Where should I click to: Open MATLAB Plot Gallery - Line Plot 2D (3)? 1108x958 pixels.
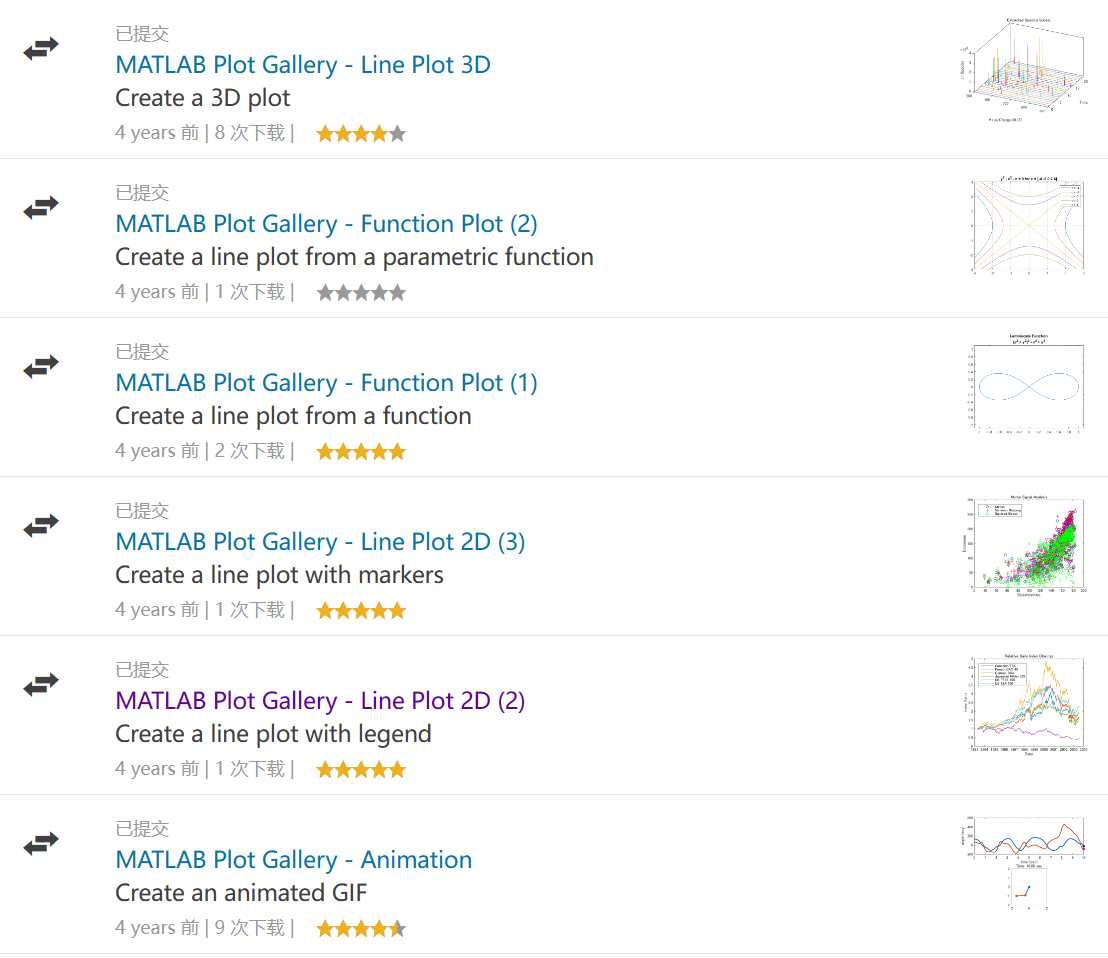[320, 542]
